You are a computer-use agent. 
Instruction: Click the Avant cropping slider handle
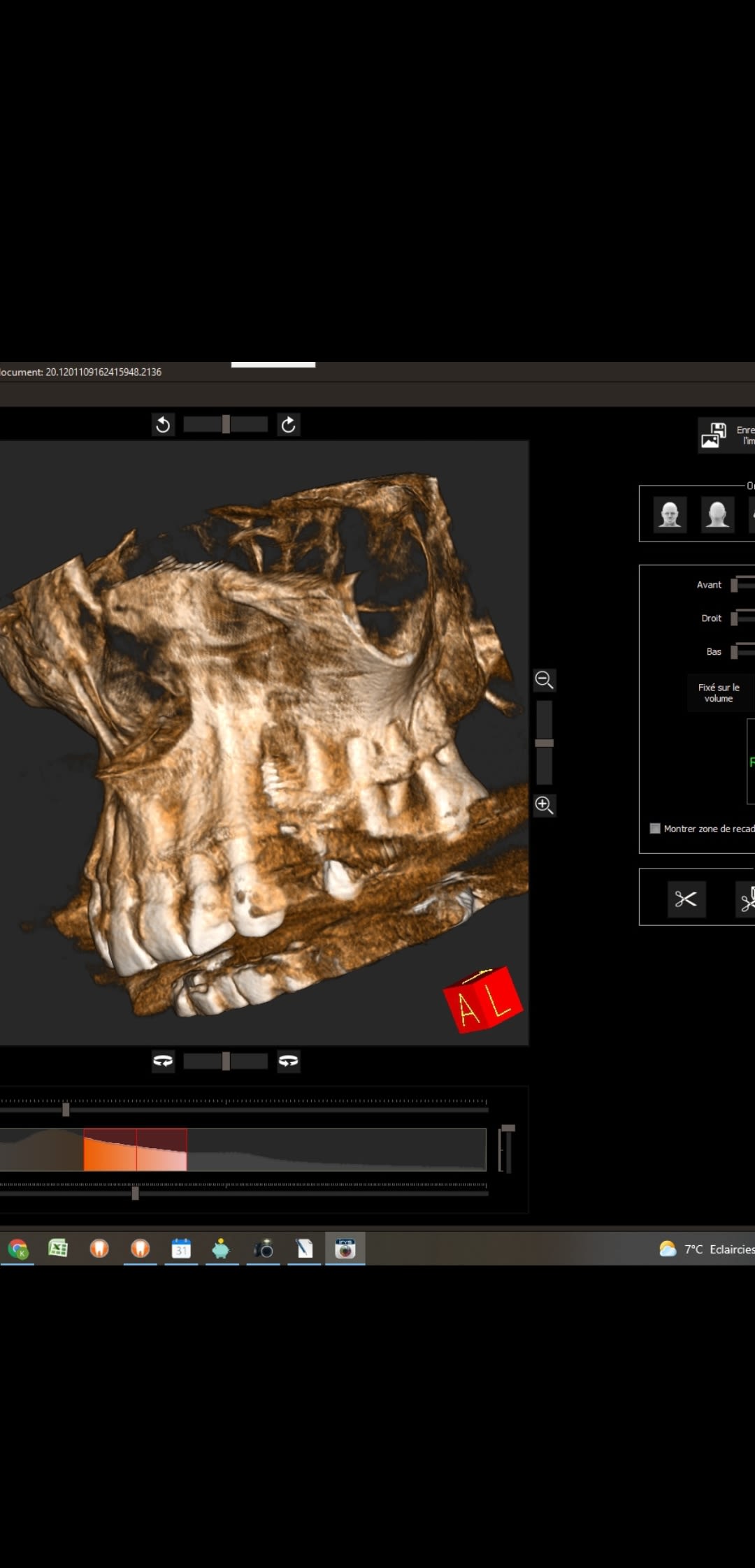(x=734, y=585)
